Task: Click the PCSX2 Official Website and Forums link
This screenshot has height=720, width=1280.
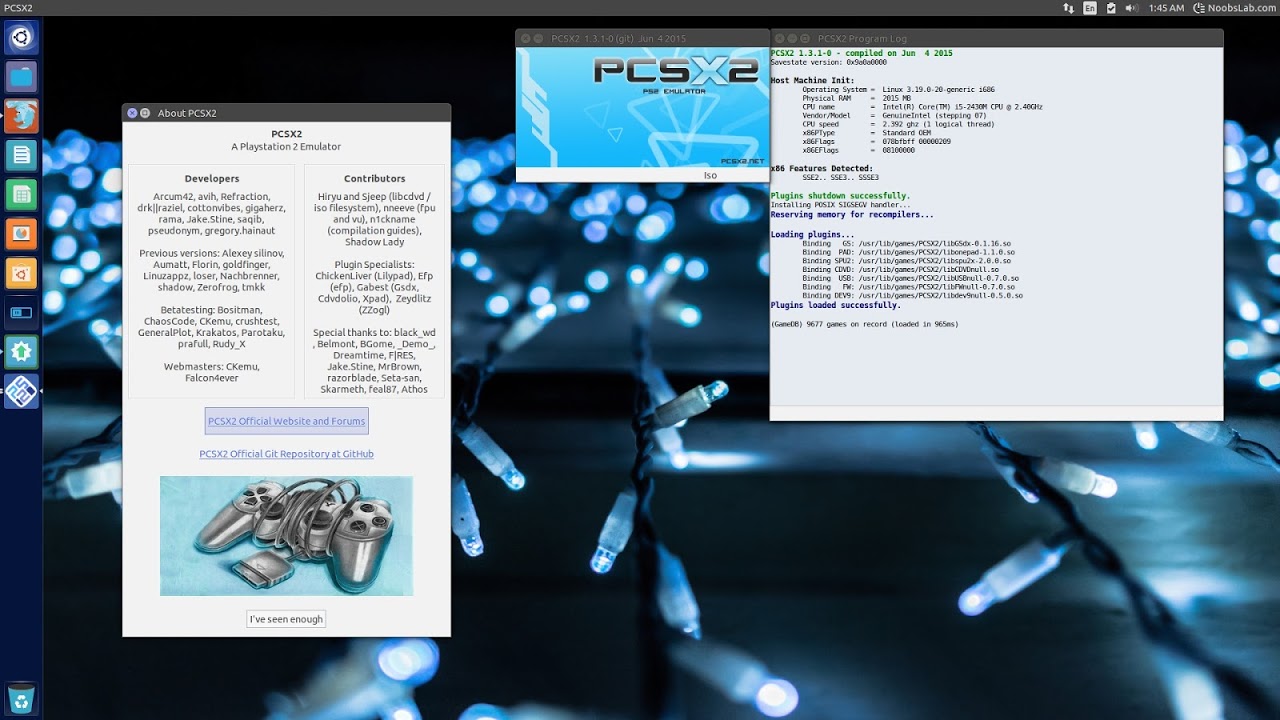Action: pos(286,421)
